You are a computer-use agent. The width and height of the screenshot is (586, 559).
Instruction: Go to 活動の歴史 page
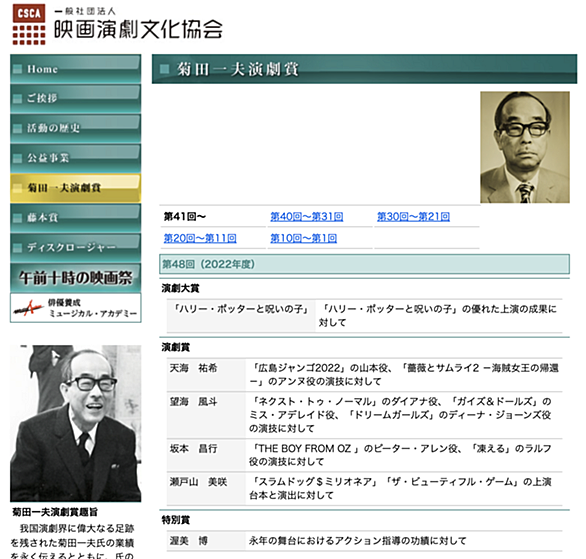tap(75, 129)
